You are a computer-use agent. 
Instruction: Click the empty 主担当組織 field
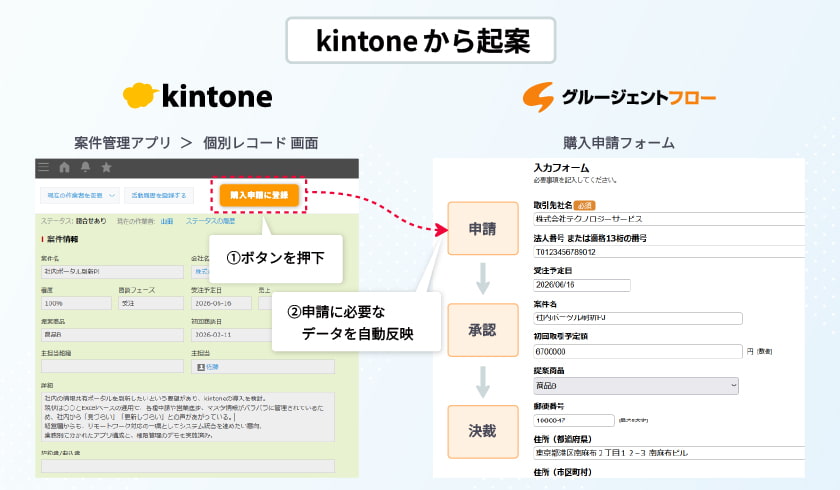point(112,366)
